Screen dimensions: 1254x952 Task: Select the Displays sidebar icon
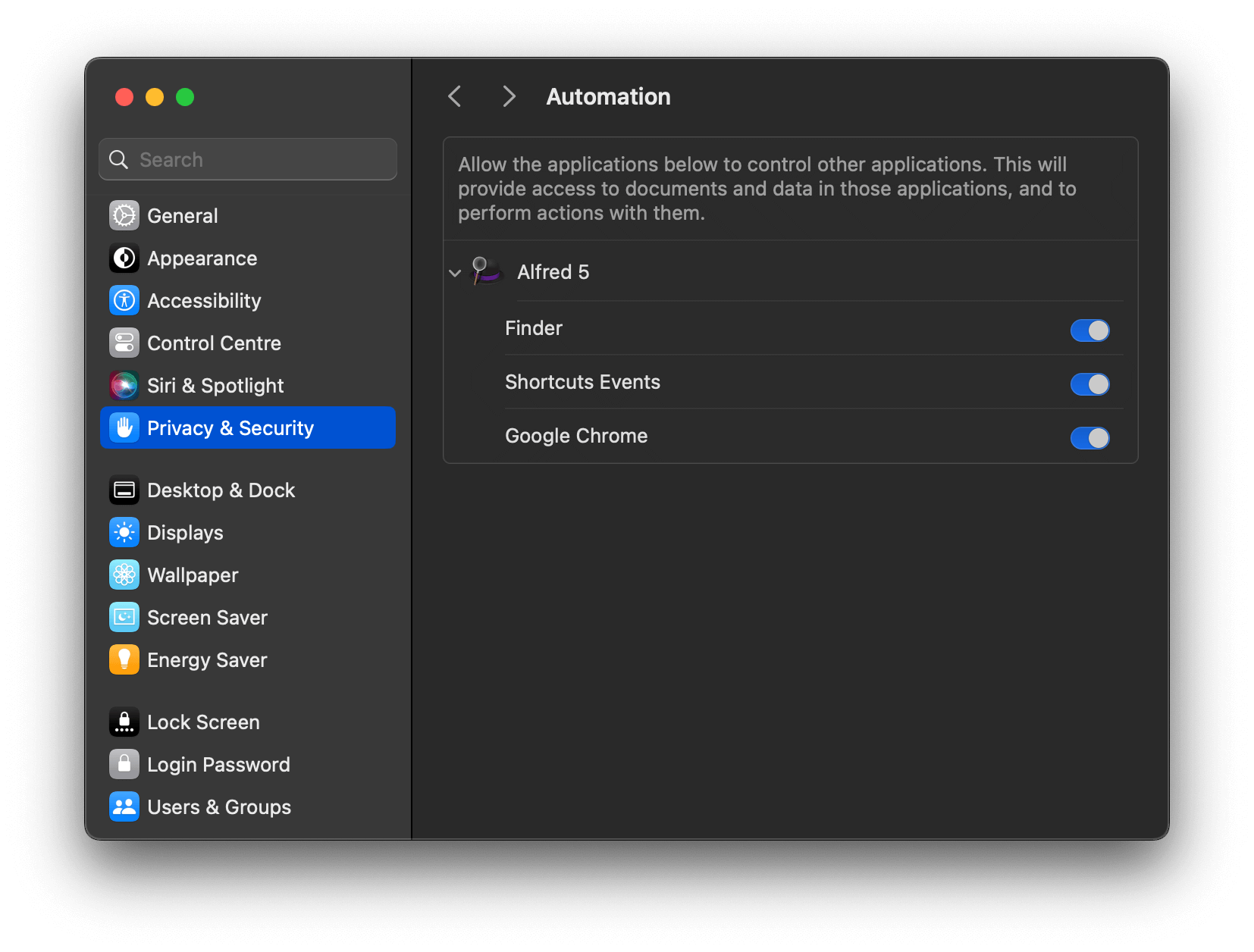tap(124, 532)
